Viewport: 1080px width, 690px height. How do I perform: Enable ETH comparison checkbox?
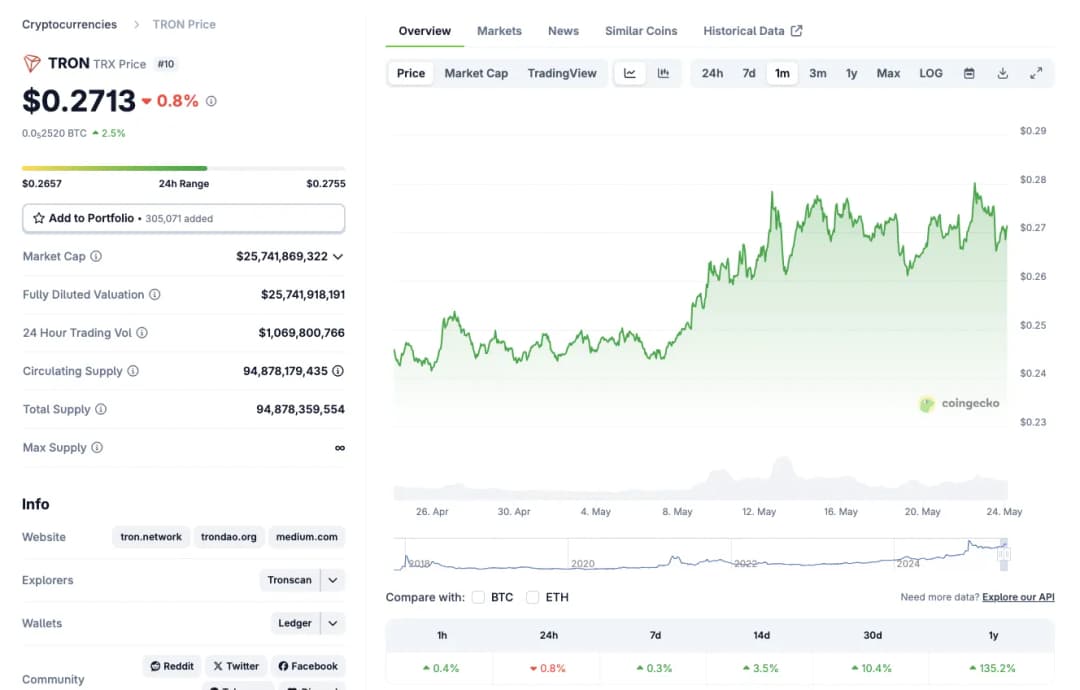click(x=533, y=597)
